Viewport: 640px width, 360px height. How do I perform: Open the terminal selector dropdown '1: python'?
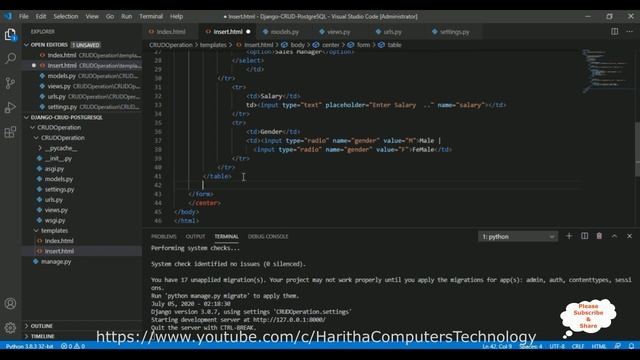point(518,236)
